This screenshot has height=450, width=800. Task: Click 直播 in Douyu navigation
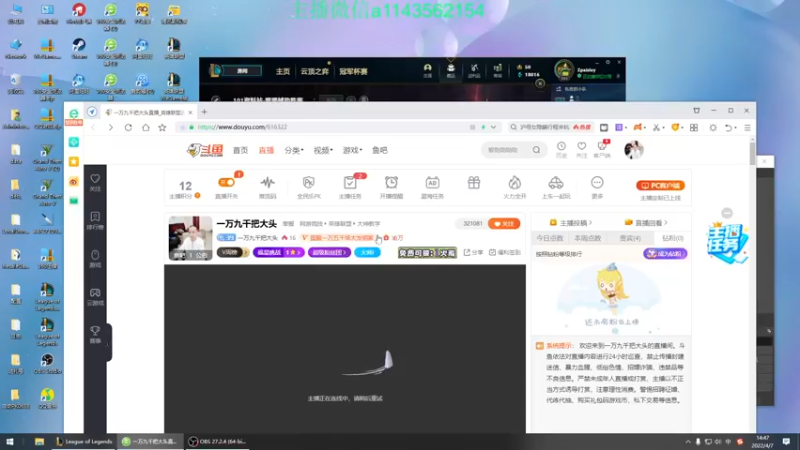coord(266,150)
